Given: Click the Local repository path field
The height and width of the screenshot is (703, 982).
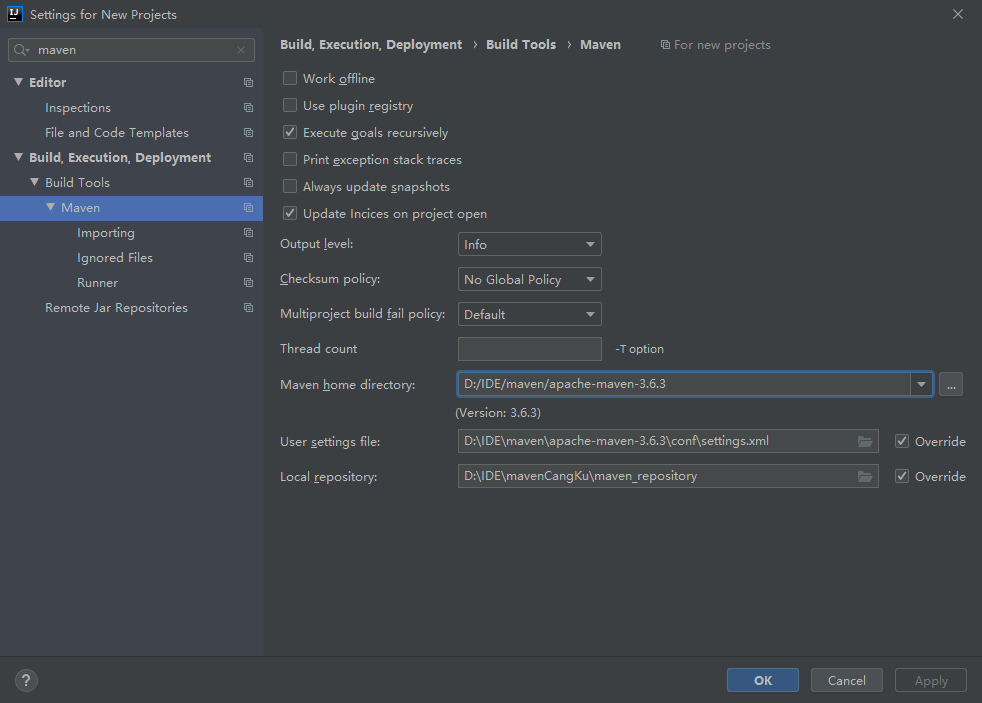Looking at the screenshot, I should click(668, 476).
